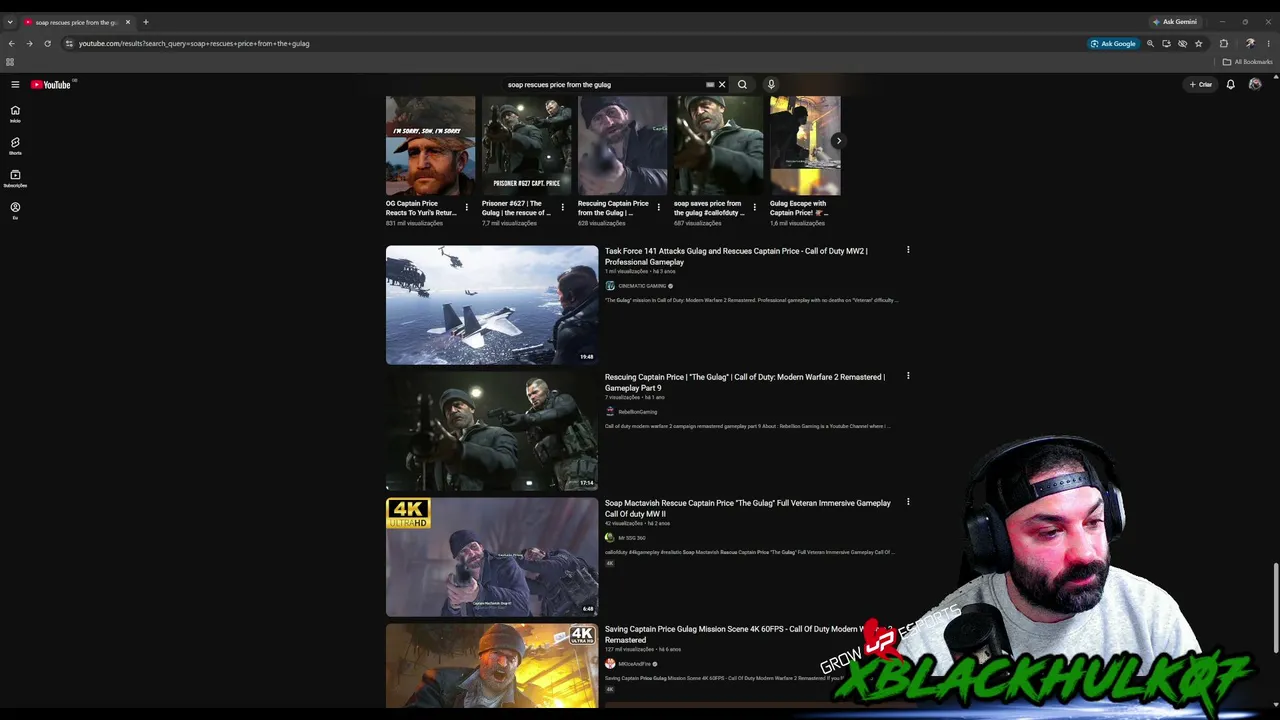
Task: Open the YouTube guide hamburger menu
Action: tap(15, 85)
